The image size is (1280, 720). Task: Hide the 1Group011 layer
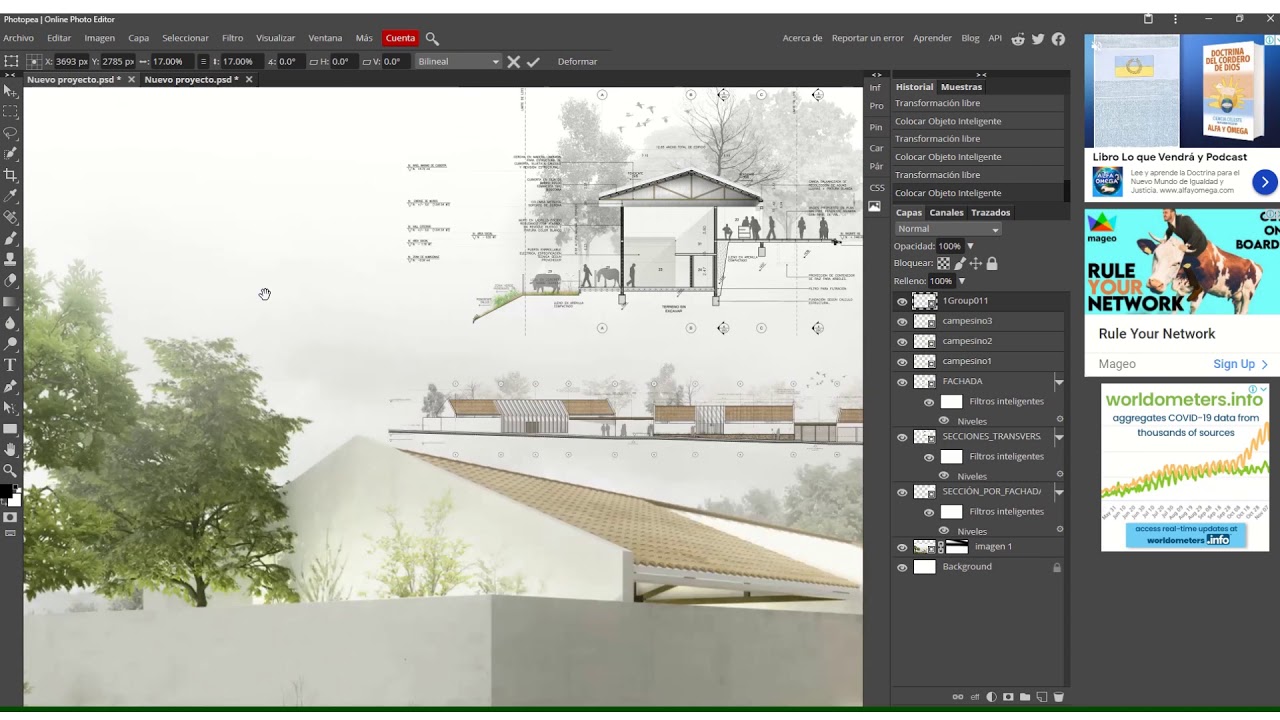pos(902,301)
